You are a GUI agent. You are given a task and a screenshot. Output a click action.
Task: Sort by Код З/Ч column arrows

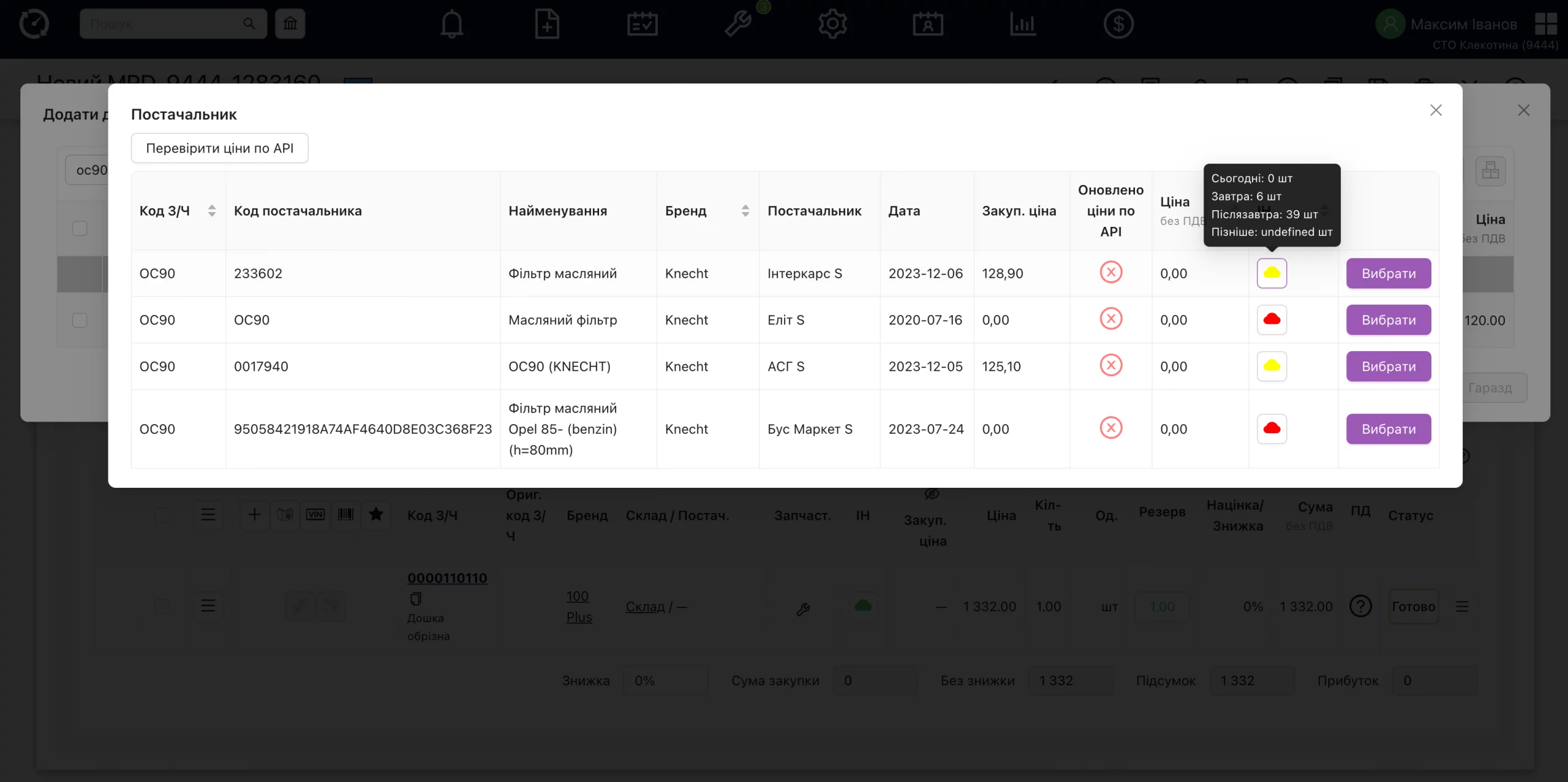(211, 211)
